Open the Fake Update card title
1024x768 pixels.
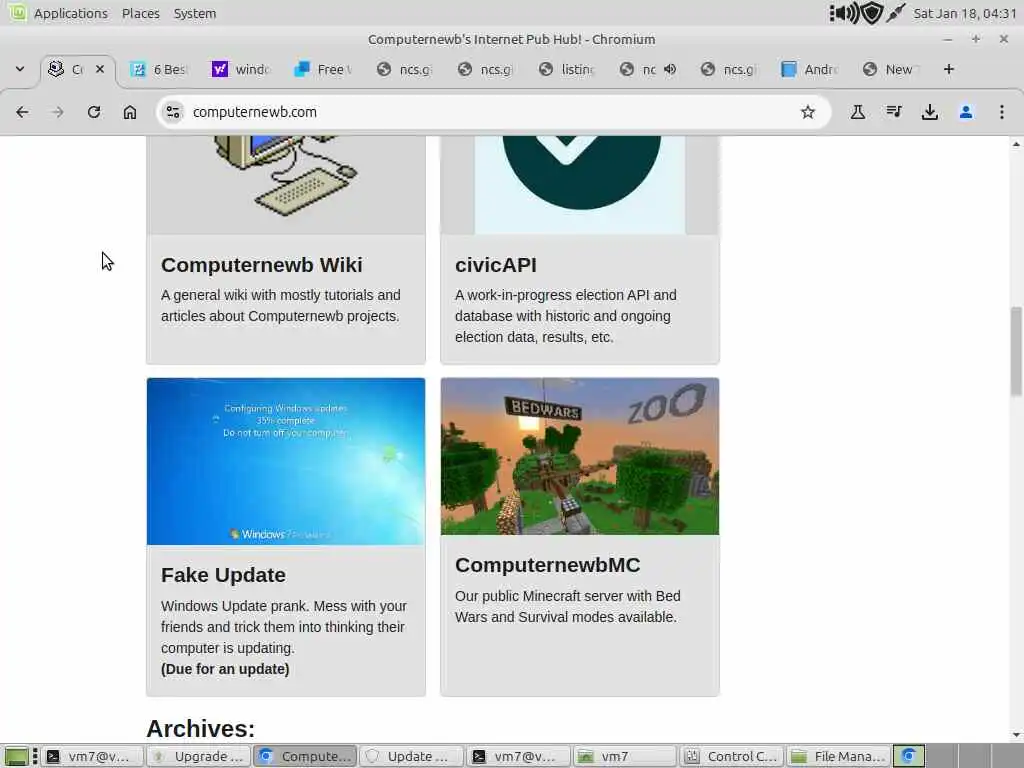click(223, 575)
